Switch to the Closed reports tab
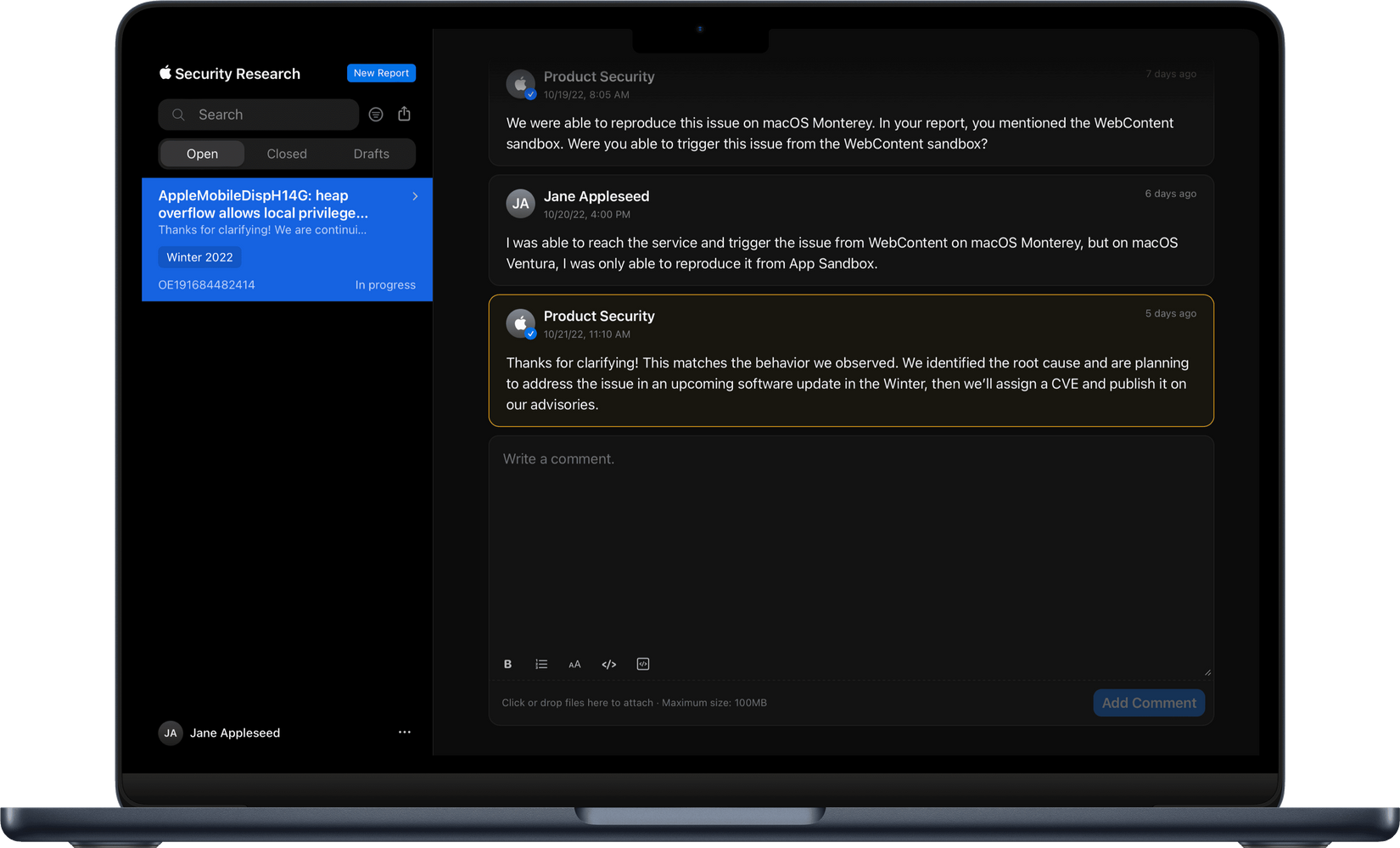Screen dimensions: 1400x848 pyautogui.click(x=287, y=154)
